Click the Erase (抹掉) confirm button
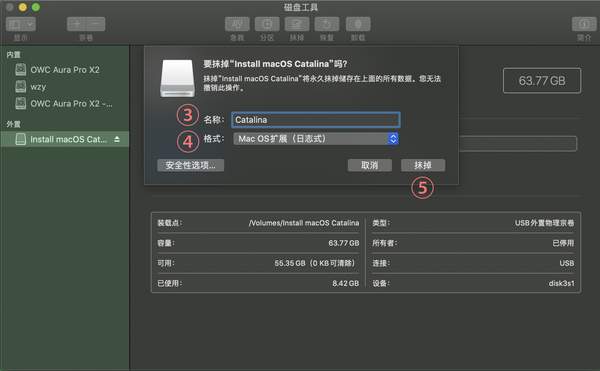The width and height of the screenshot is (600, 371). (423, 165)
